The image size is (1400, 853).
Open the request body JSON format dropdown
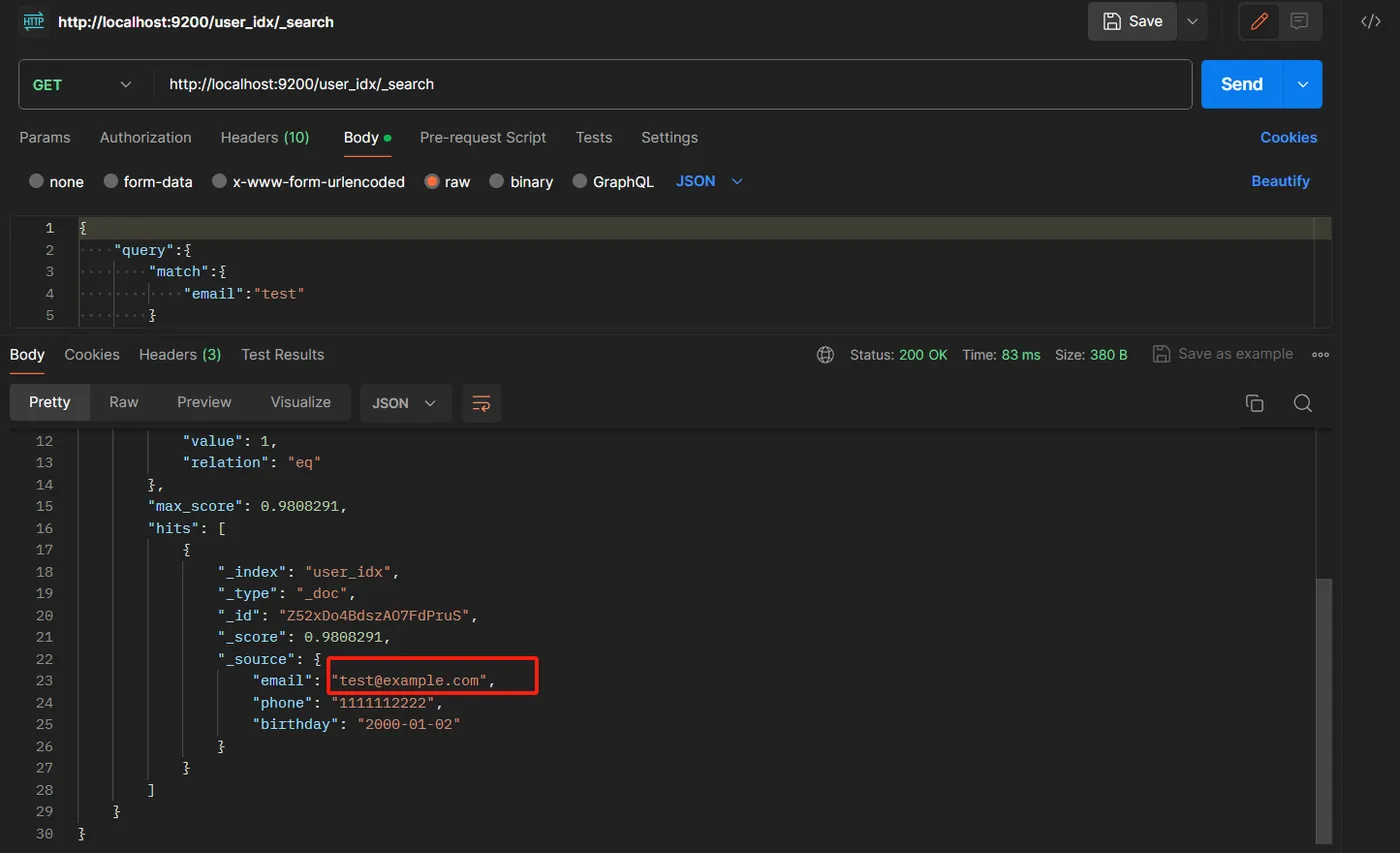pos(710,181)
